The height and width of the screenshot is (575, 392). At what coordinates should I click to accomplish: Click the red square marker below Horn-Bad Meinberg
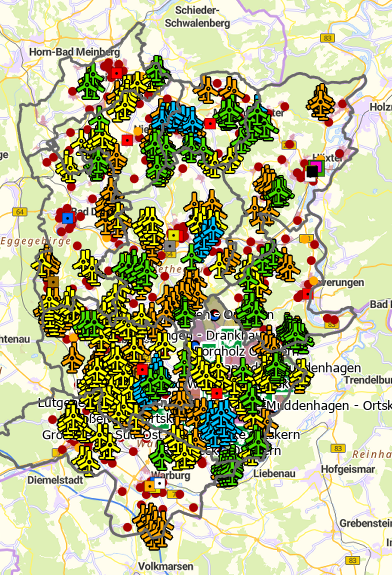(117, 73)
